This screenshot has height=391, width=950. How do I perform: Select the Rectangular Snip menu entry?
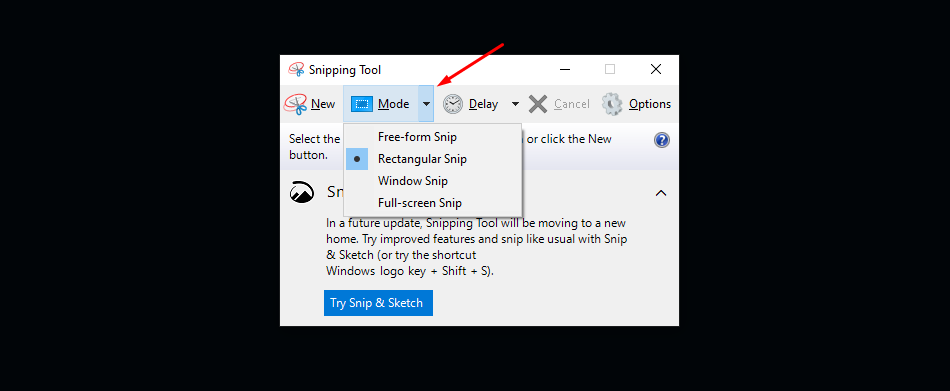(x=433, y=159)
